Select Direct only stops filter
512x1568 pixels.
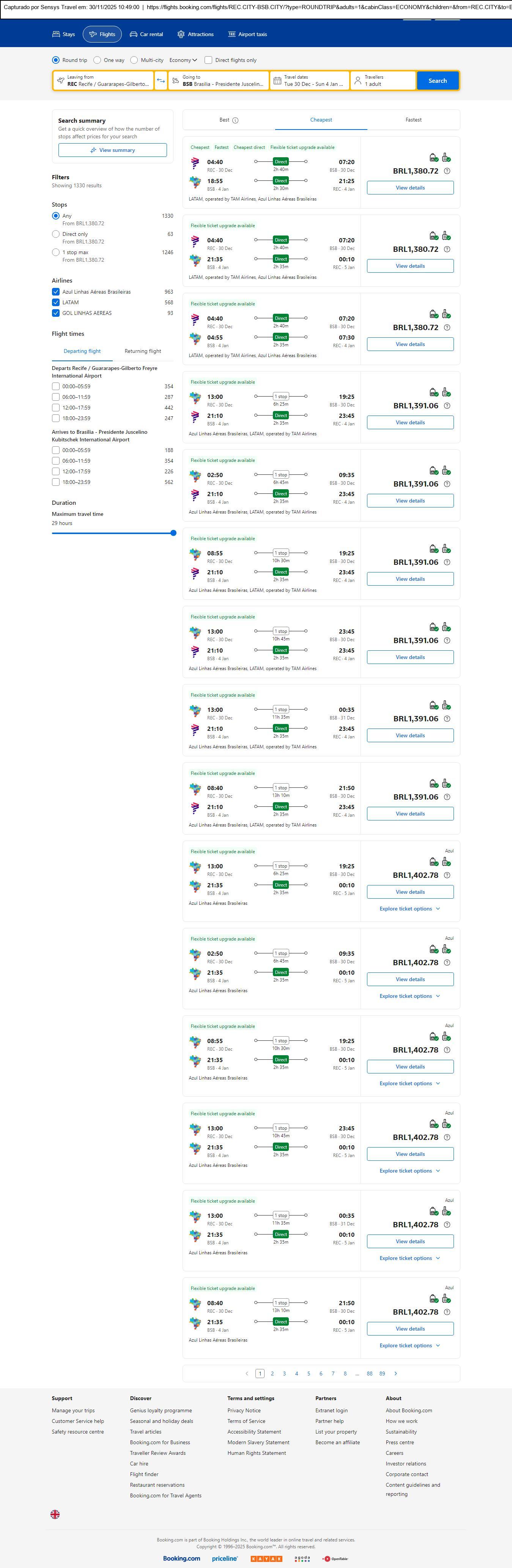pos(56,234)
